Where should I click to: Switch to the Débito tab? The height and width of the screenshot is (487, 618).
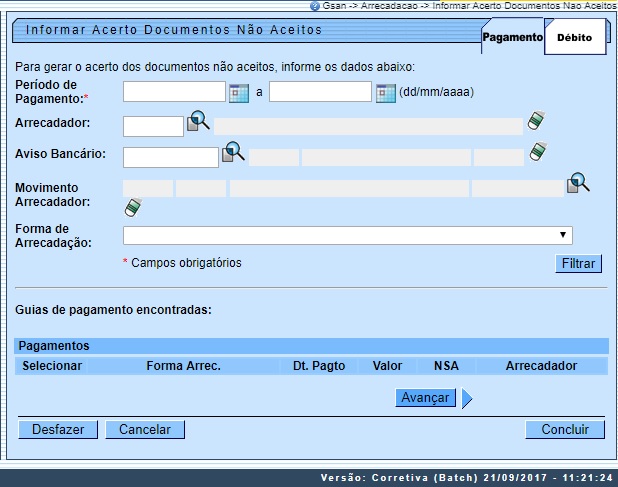click(574, 37)
